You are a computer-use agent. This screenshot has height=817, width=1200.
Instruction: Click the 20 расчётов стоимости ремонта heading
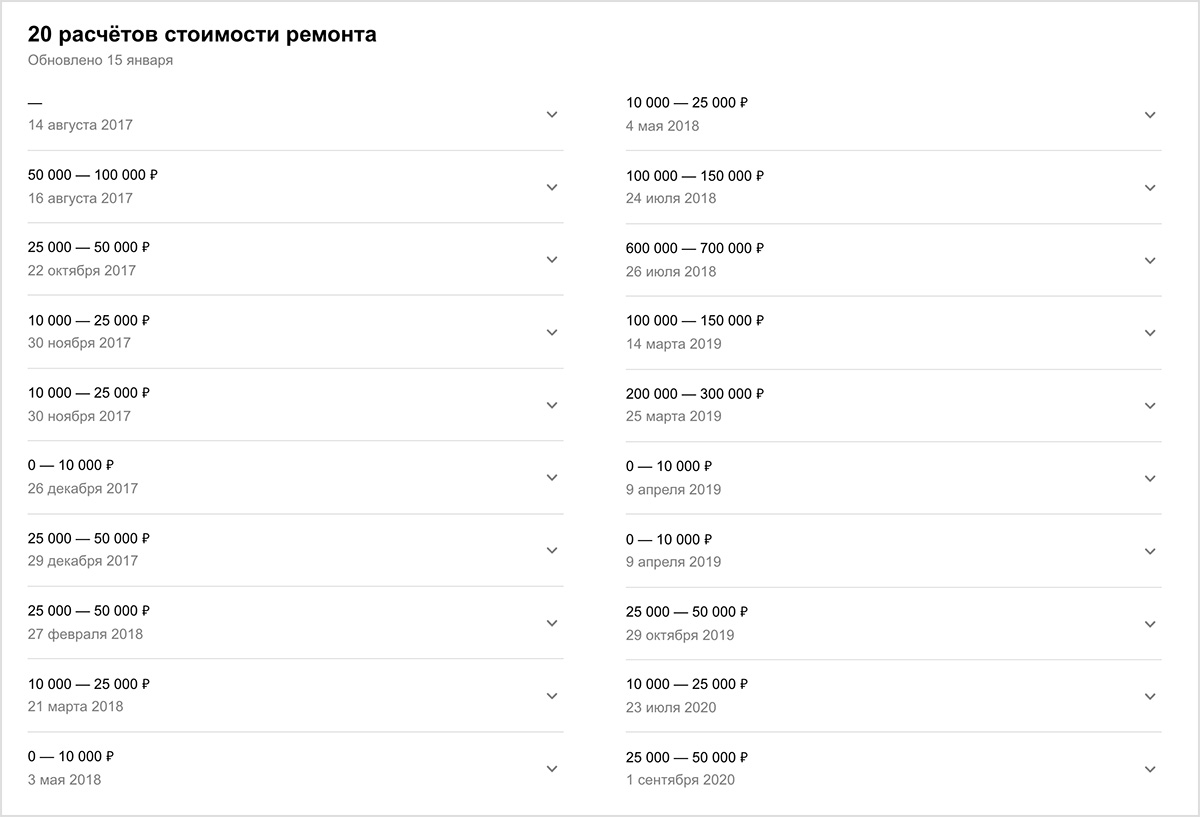coord(202,35)
